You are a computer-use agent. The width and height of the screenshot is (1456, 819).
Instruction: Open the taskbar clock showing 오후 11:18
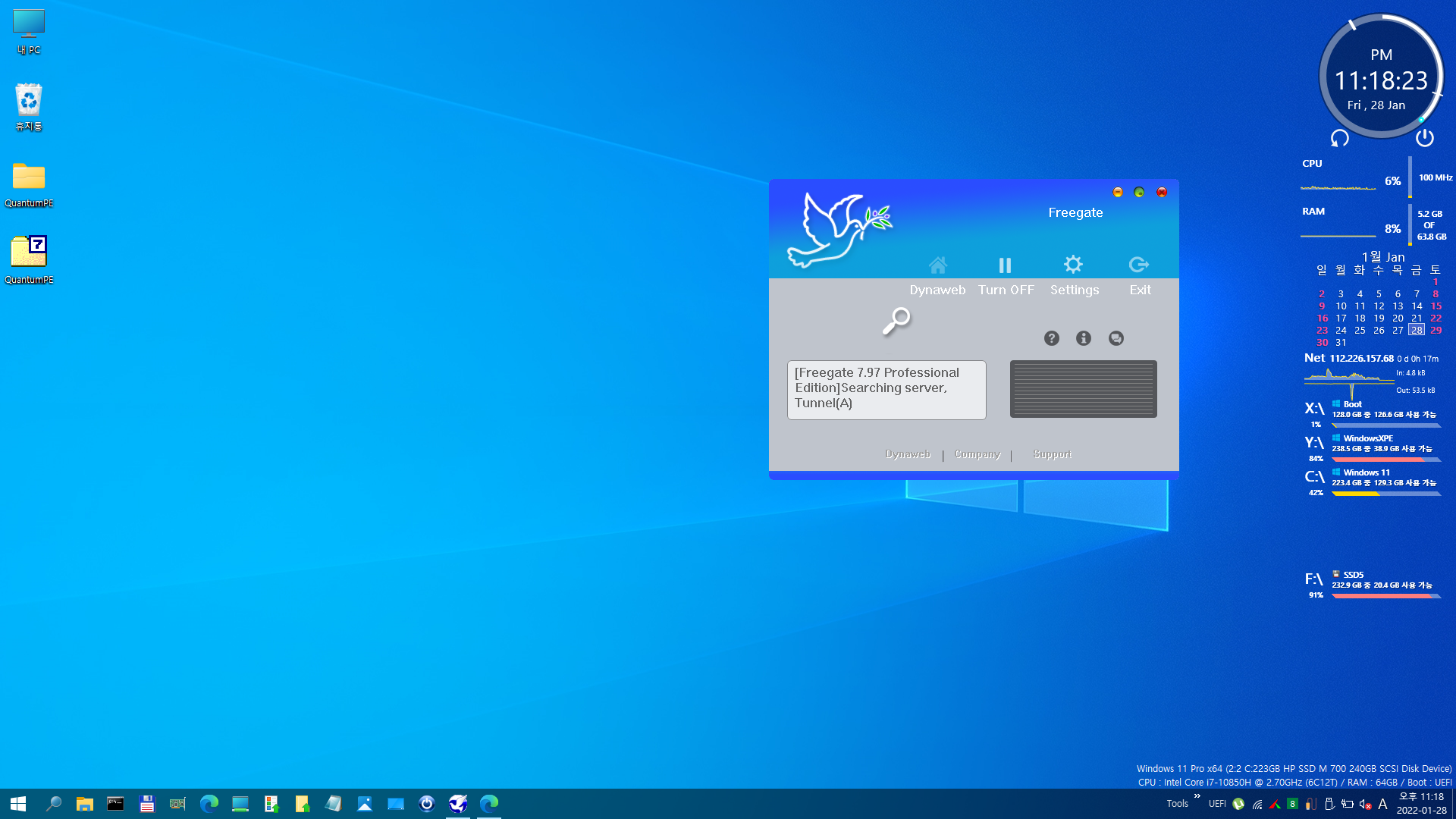coord(1421,804)
